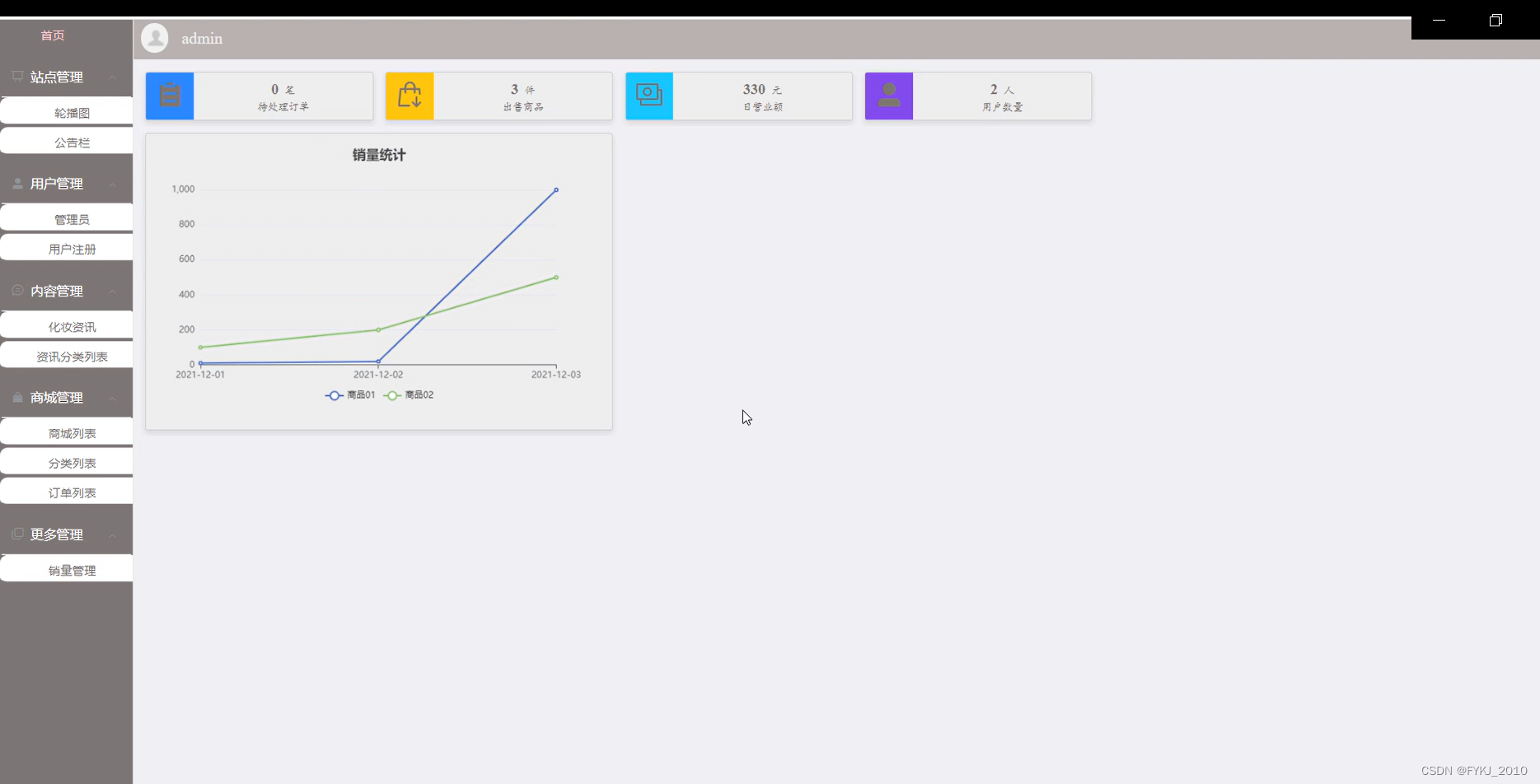The width and height of the screenshot is (1540, 784).
Task: Open the 轮播图 menu item
Action: tap(66, 111)
